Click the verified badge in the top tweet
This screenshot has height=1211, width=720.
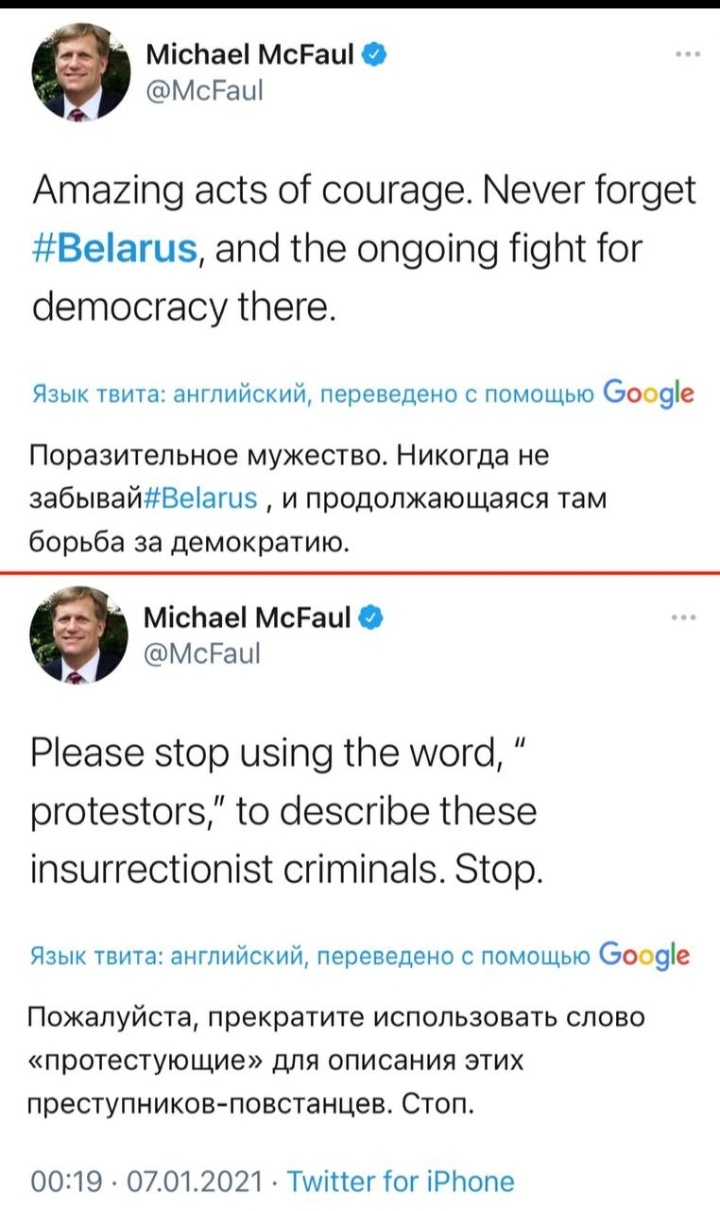tap(374, 54)
